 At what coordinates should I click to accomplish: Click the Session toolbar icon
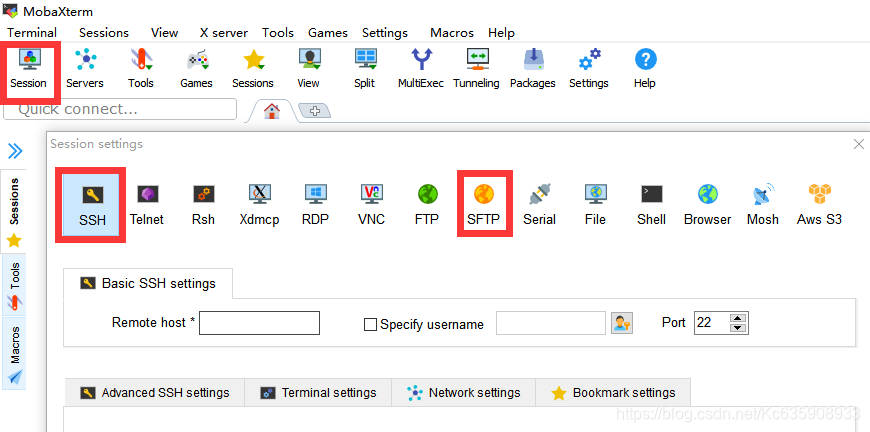point(28,69)
